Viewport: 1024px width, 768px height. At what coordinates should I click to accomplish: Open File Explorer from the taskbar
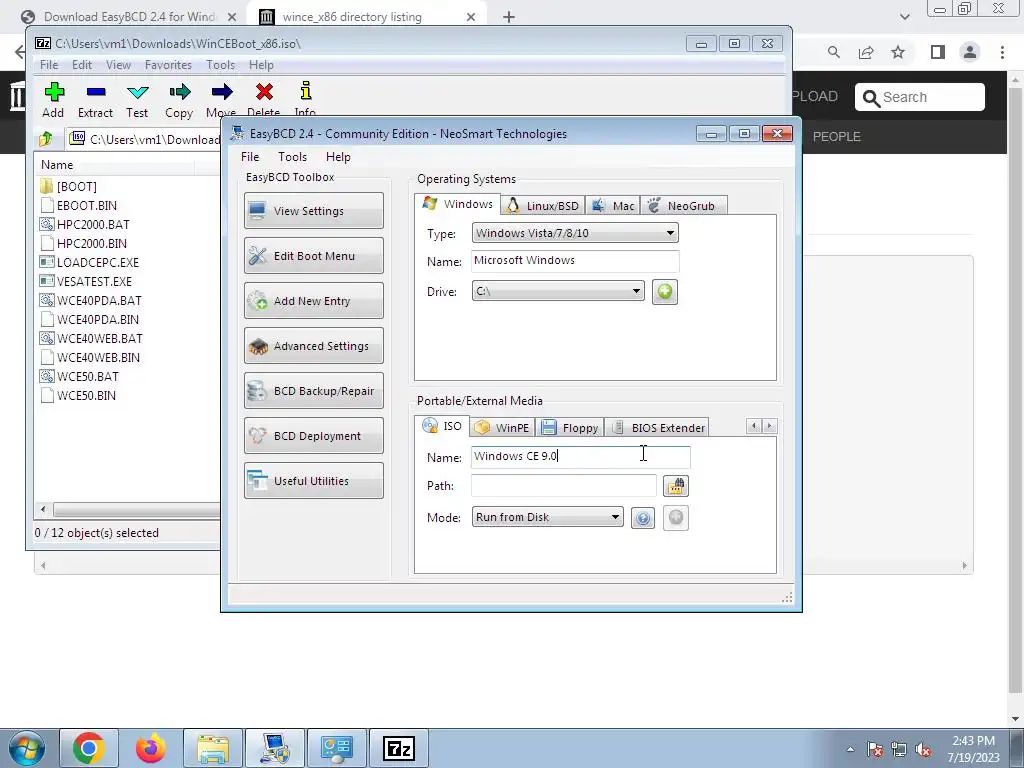tap(213, 748)
